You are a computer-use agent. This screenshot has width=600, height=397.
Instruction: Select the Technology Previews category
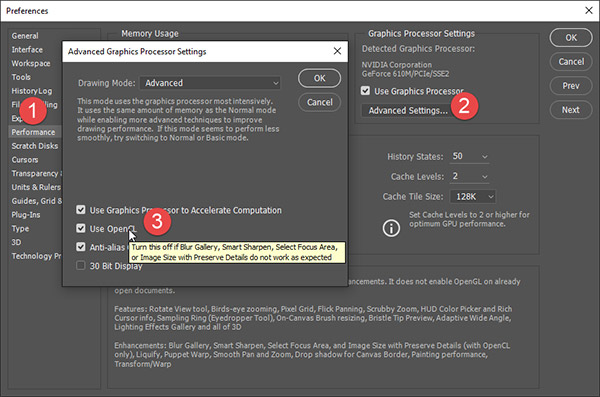coord(36,256)
